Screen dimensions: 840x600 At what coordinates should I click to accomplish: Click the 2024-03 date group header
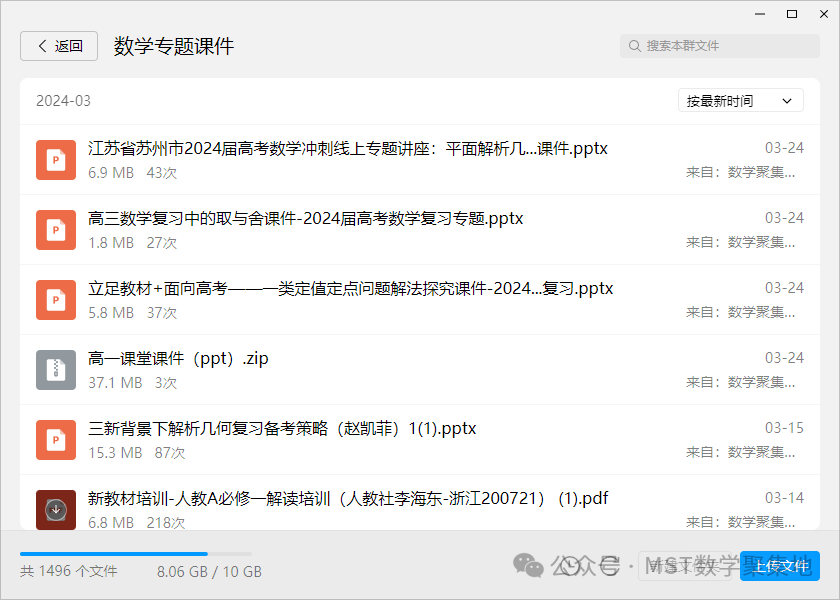[x=63, y=101]
